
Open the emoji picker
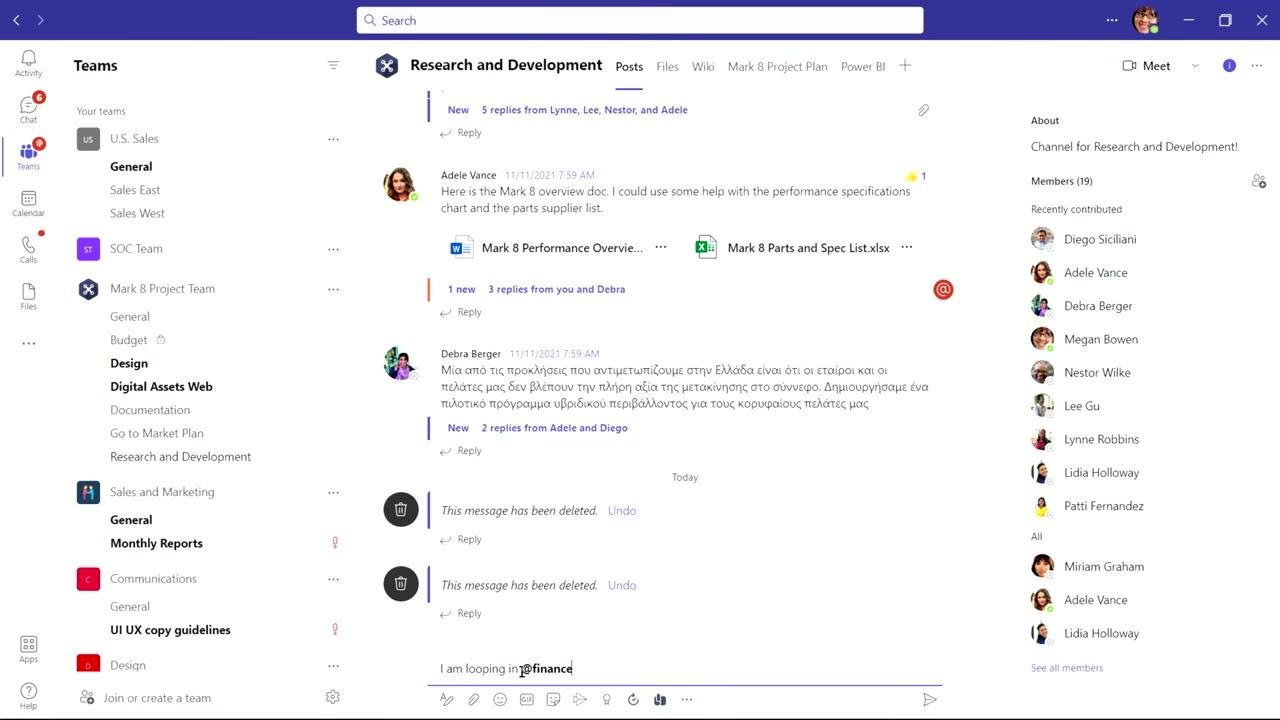click(500, 700)
